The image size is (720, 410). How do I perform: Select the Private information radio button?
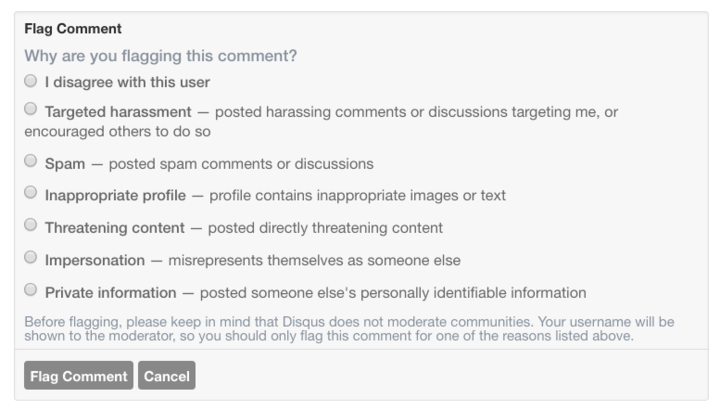click(x=31, y=290)
